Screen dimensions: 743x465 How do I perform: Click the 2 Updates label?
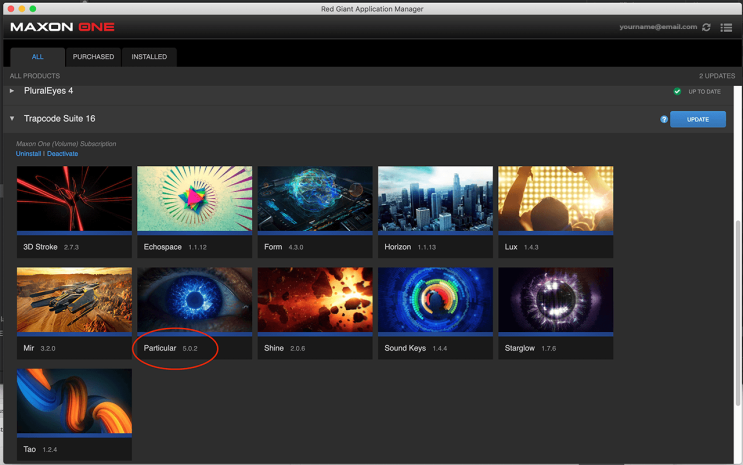tap(716, 76)
